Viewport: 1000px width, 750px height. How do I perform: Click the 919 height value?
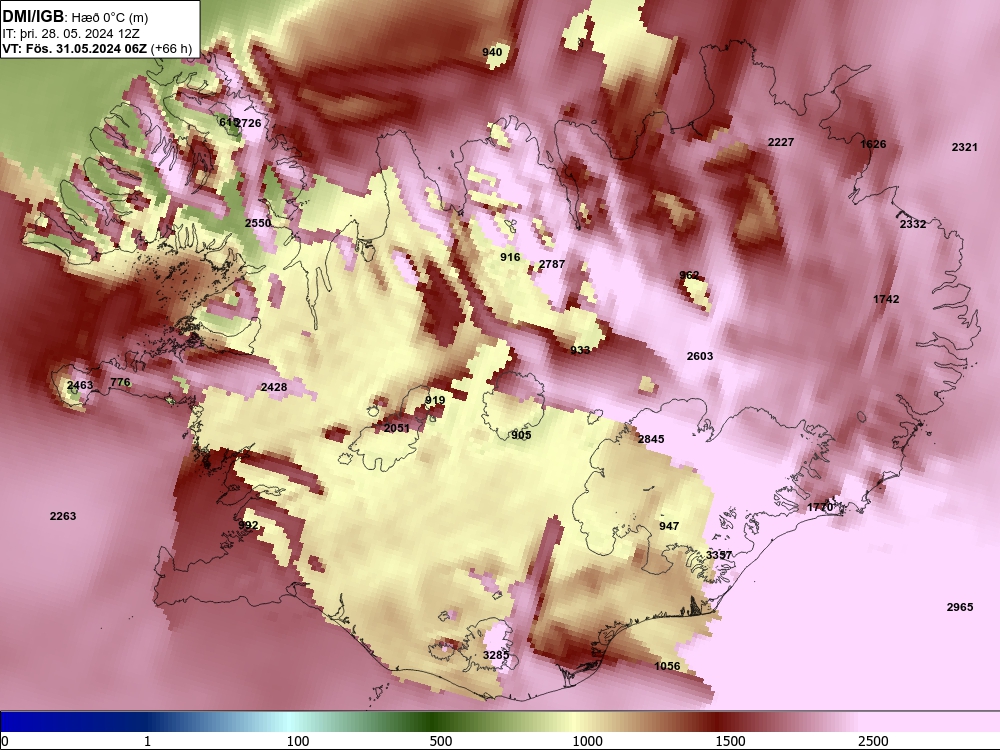click(x=435, y=401)
